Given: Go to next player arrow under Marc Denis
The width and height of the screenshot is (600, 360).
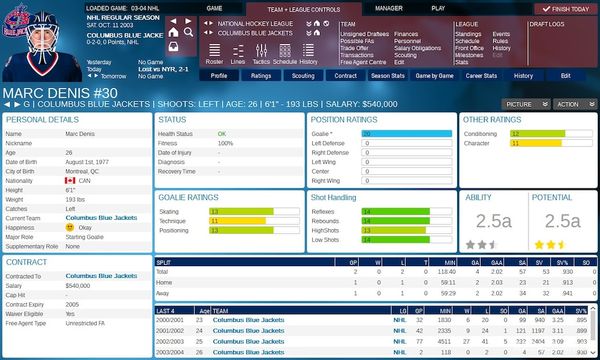Looking at the screenshot, I should (x=17, y=104).
